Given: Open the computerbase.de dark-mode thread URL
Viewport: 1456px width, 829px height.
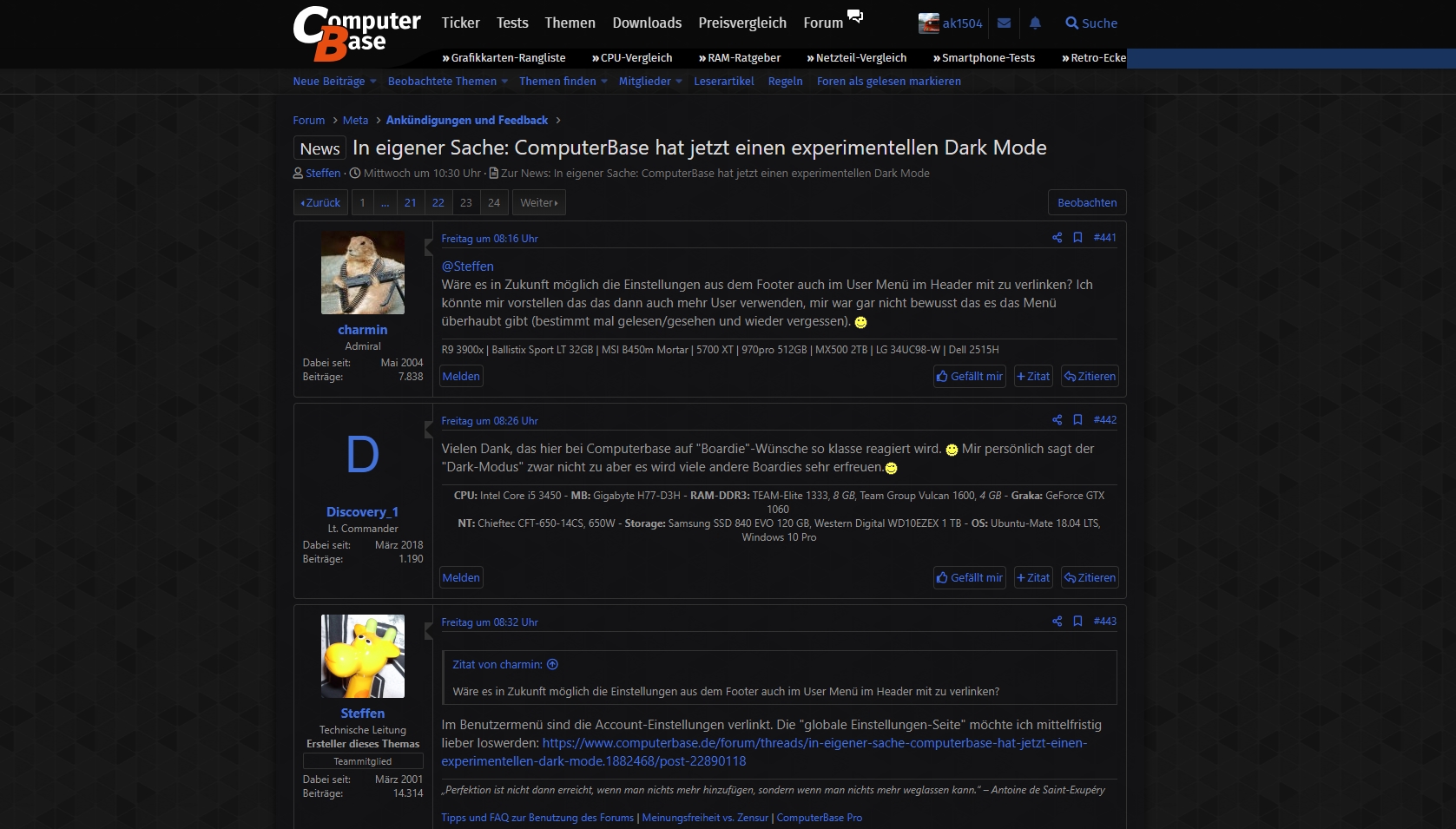Looking at the screenshot, I should 764,753.
